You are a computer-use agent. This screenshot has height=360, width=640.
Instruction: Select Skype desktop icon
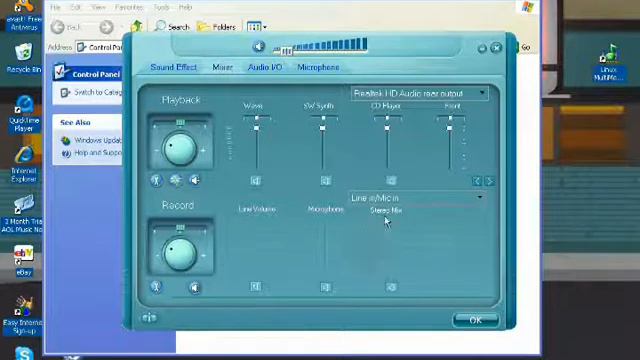pyautogui.click(x=24, y=353)
